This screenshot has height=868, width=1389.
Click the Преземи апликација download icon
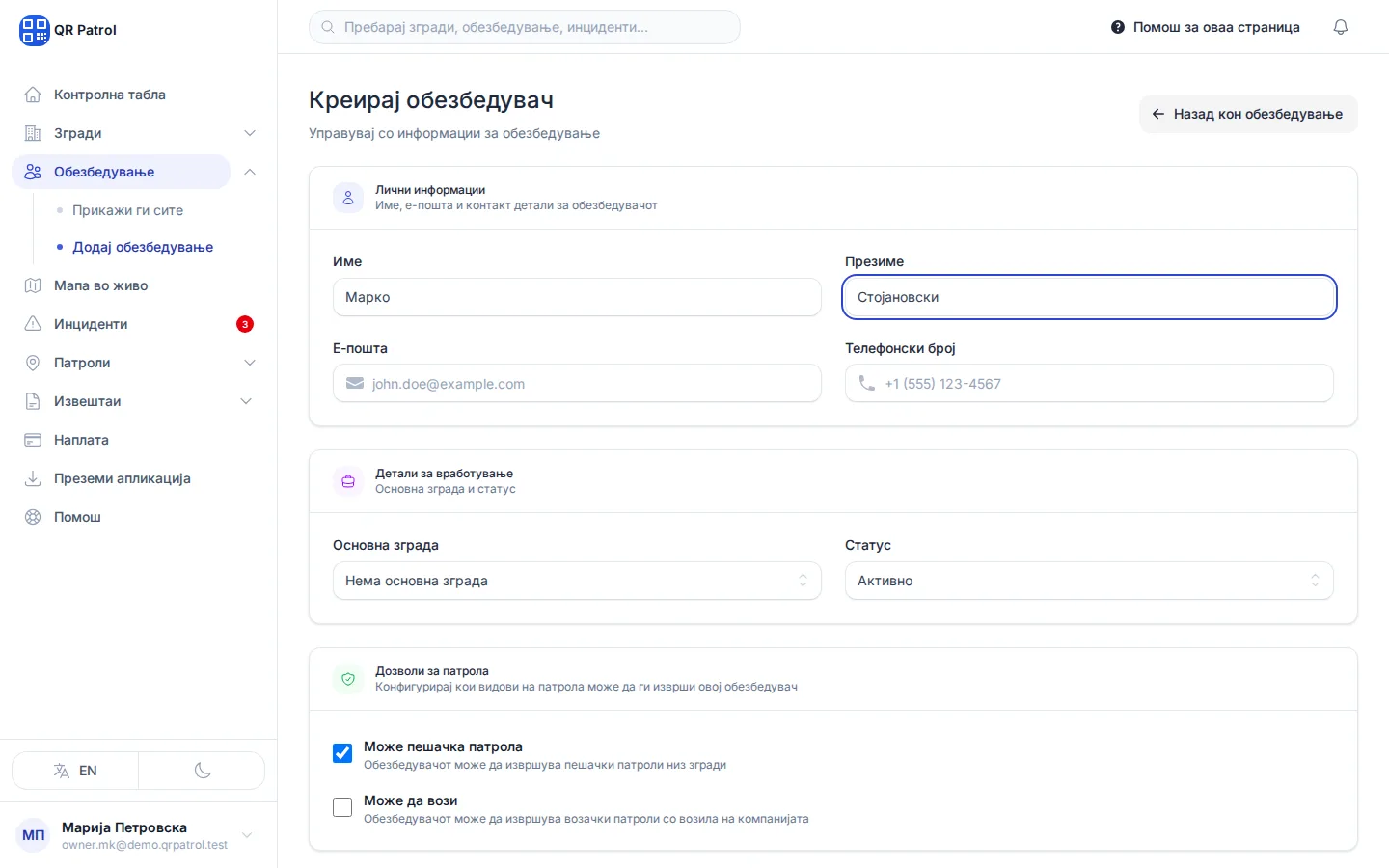[33, 478]
